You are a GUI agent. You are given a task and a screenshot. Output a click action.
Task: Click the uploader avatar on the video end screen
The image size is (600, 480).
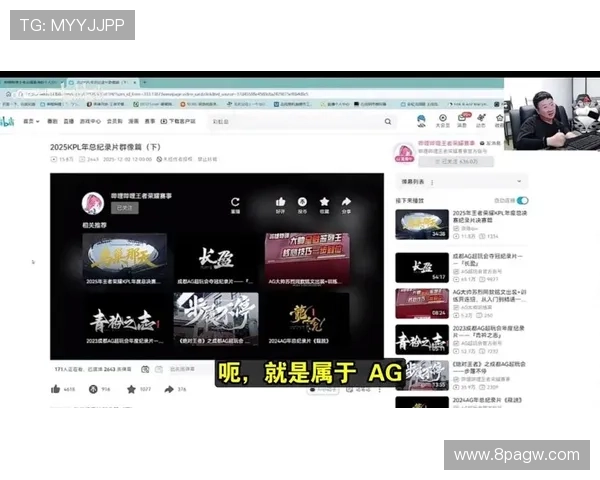click(93, 203)
